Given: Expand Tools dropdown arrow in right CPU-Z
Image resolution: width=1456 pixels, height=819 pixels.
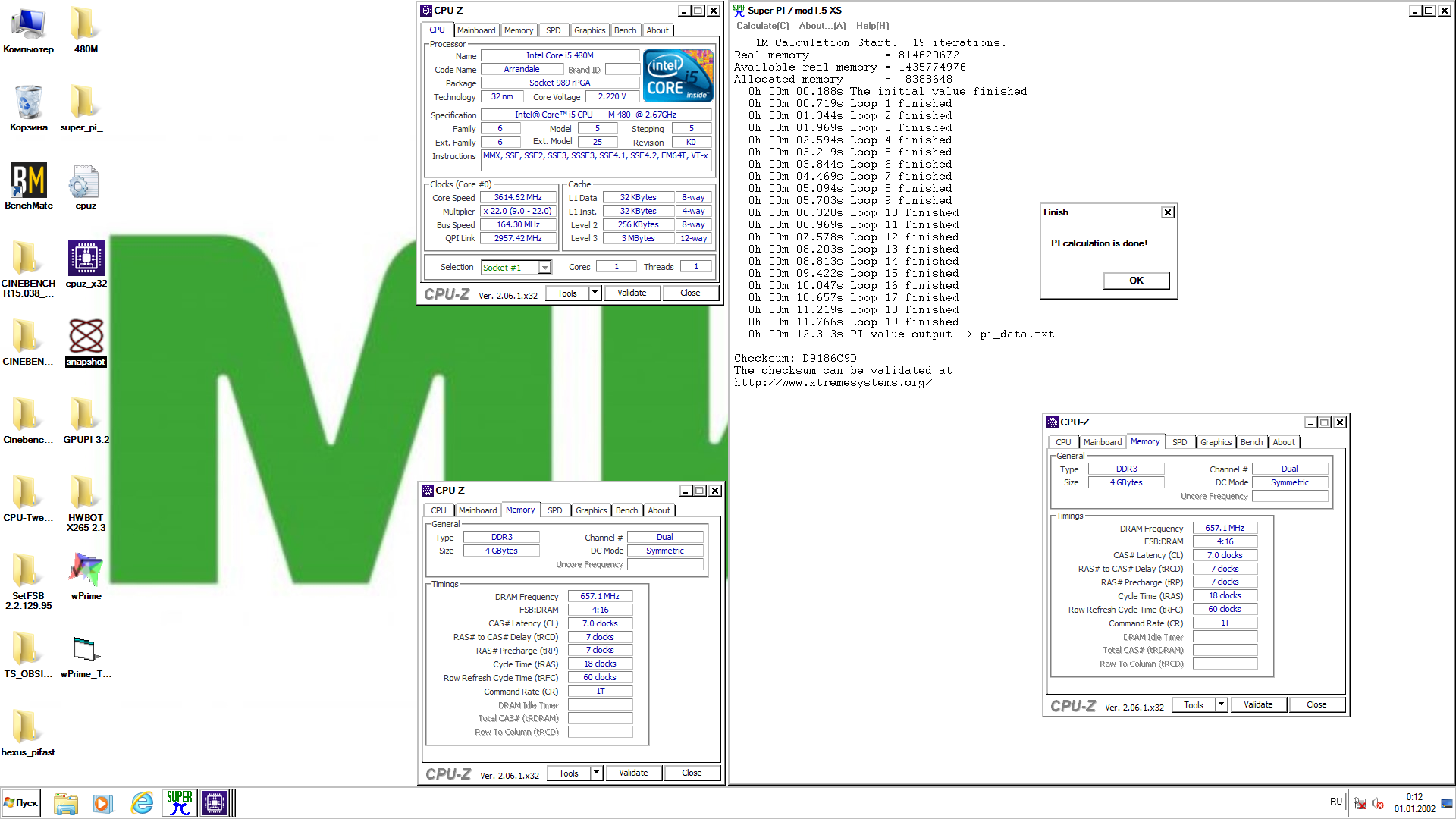Looking at the screenshot, I should (x=1222, y=704).
